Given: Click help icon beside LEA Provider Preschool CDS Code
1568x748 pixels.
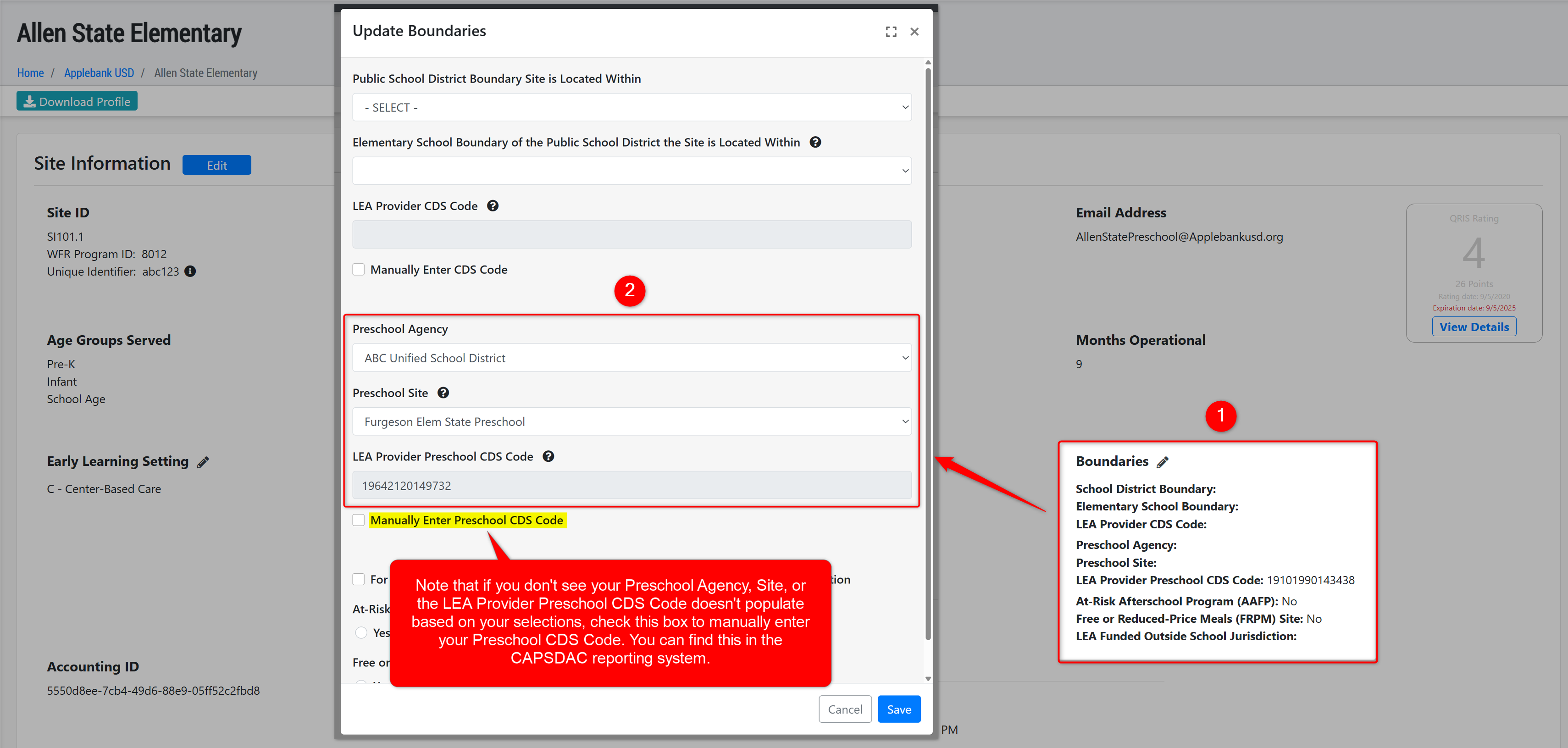Looking at the screenshot, I should (x=548, y=456).
